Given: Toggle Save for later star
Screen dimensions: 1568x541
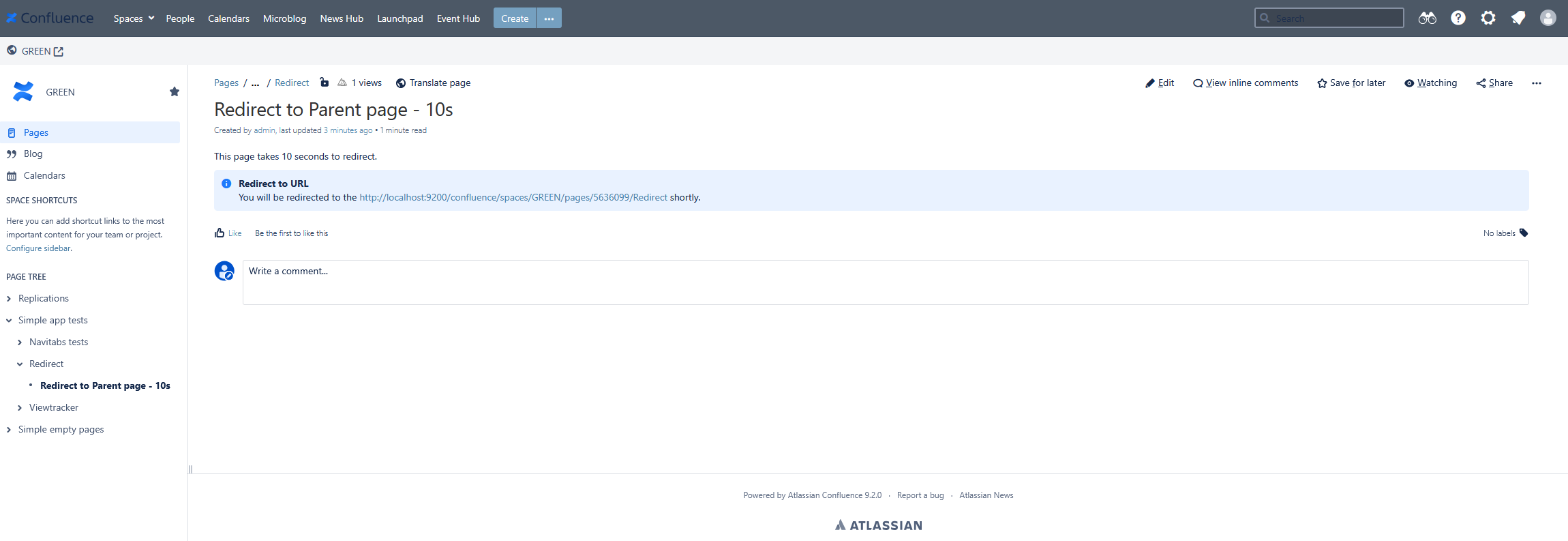Looking at the screenshot, I should click(x=1351, y=83).
